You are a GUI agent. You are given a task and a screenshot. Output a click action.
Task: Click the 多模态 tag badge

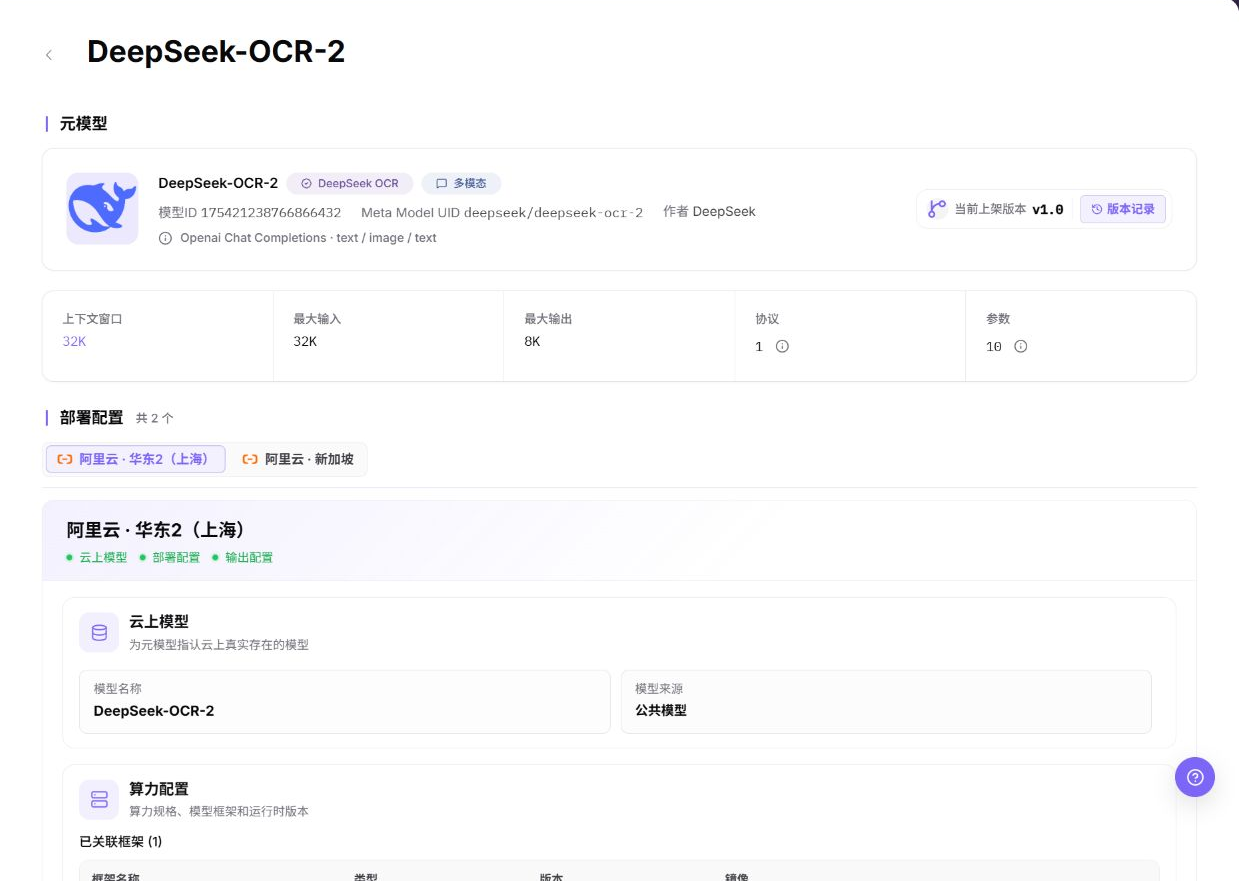[x=461, y=184]
